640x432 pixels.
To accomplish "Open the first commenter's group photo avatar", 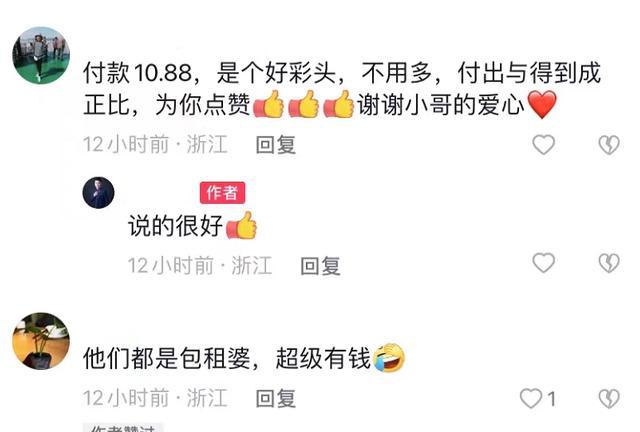I will pyautogui.click(x=41, y=55).
